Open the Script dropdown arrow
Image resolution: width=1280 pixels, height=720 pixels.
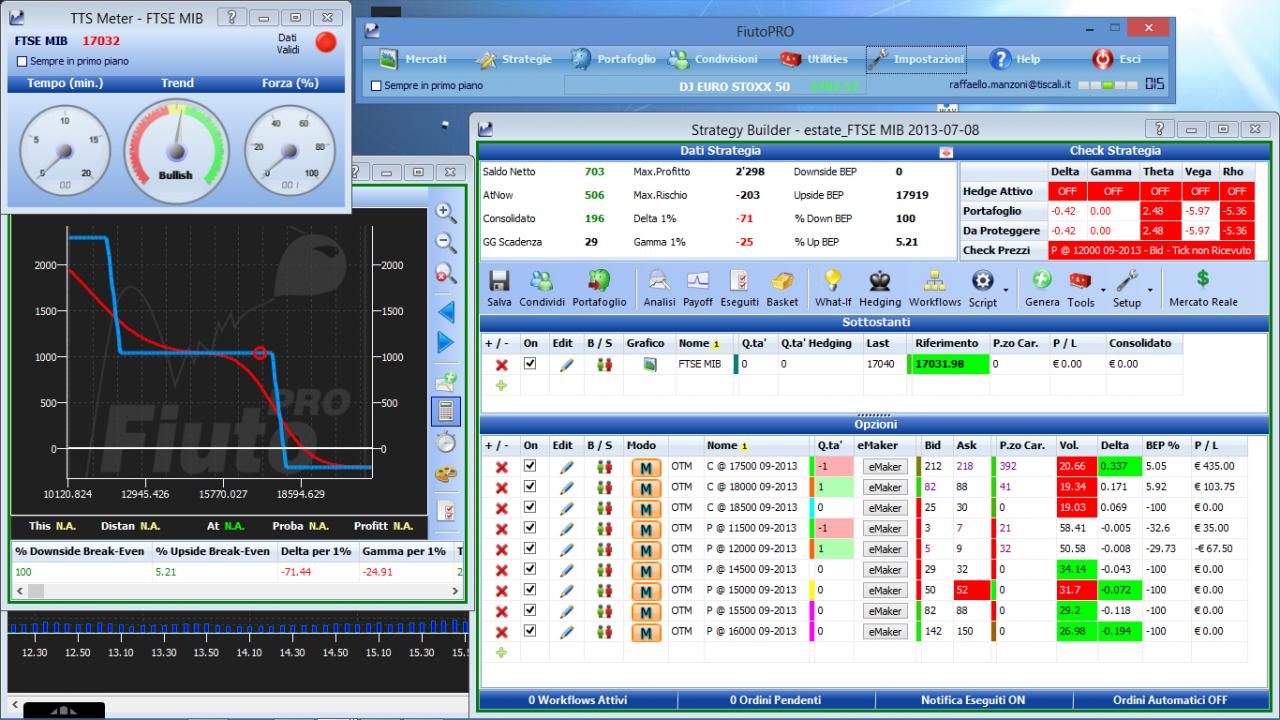point(1006,290)
